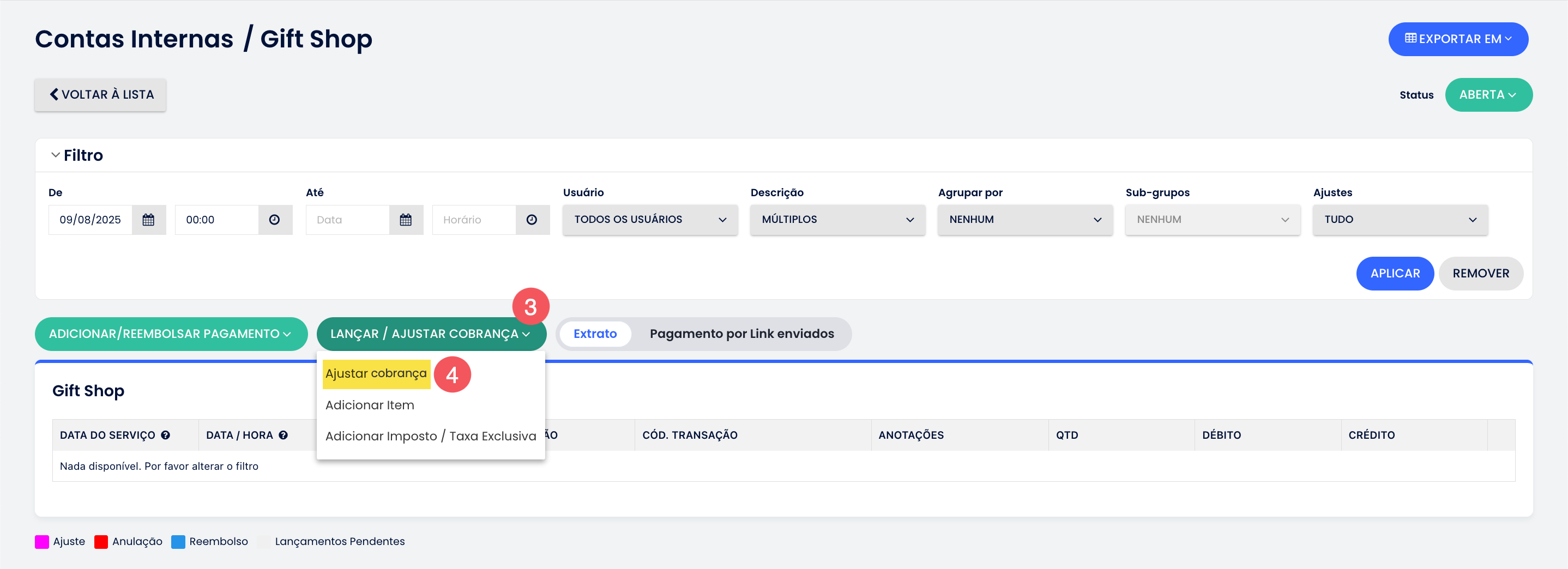This screenshot has height=569, width=1568.
Task: Collapse the Filtro section
Action: 56,155
